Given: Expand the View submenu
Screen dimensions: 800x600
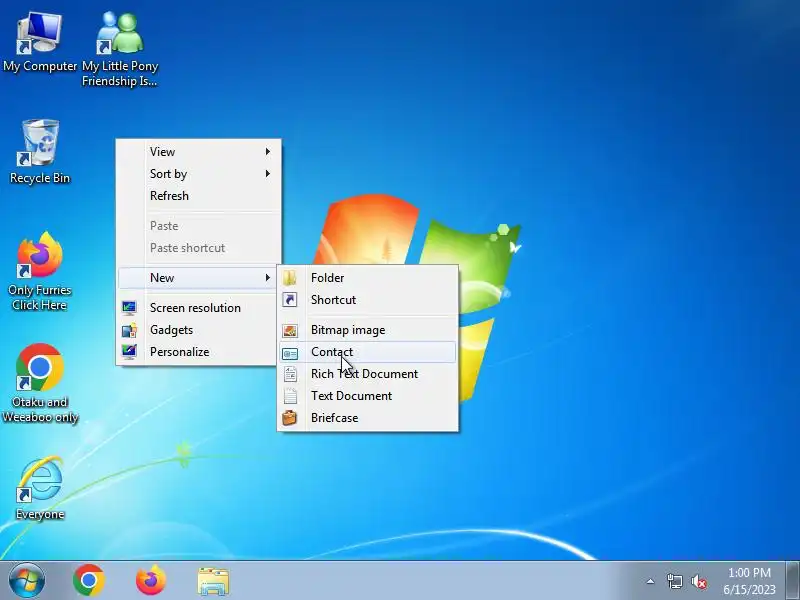Looking at the screenshot, I should click(199, 152).
